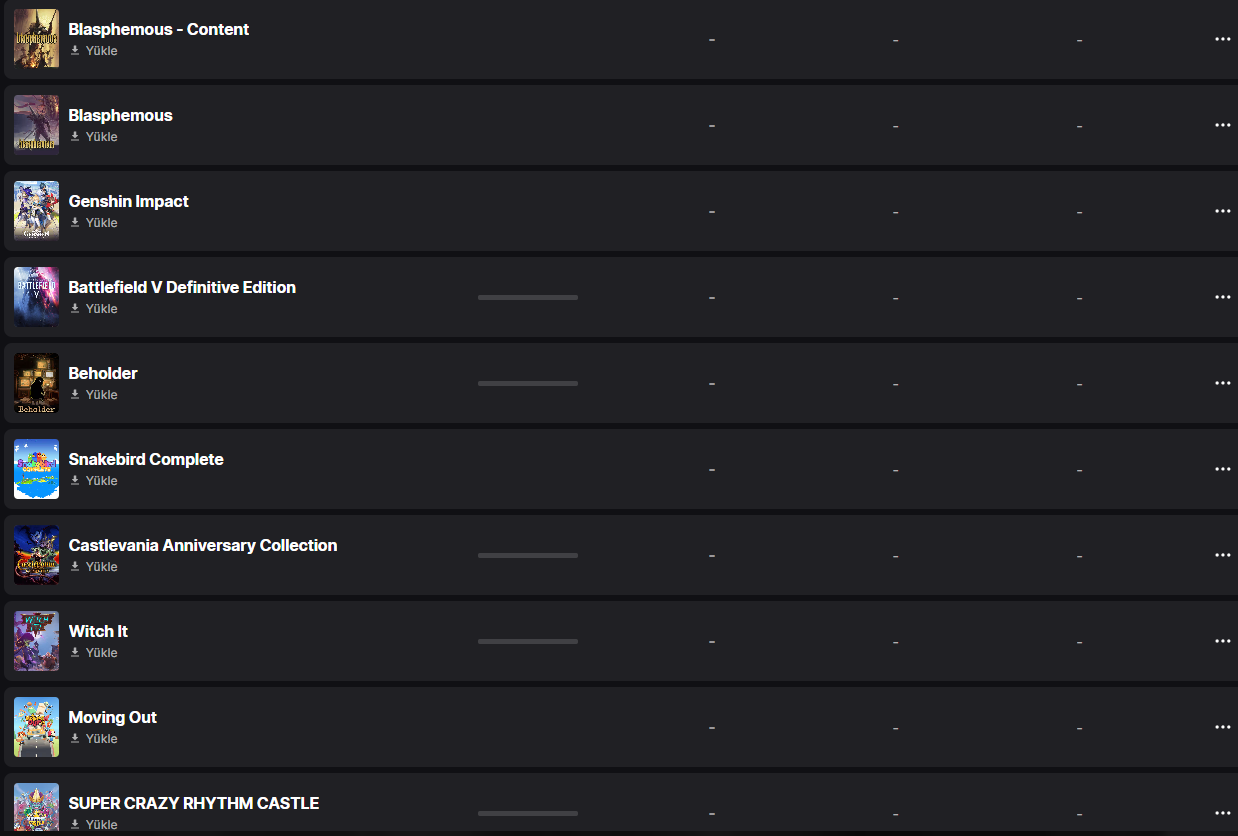1238x836 pixels.
Task: Open three-dot menu for Moving Out
Action: point(1222,727)
